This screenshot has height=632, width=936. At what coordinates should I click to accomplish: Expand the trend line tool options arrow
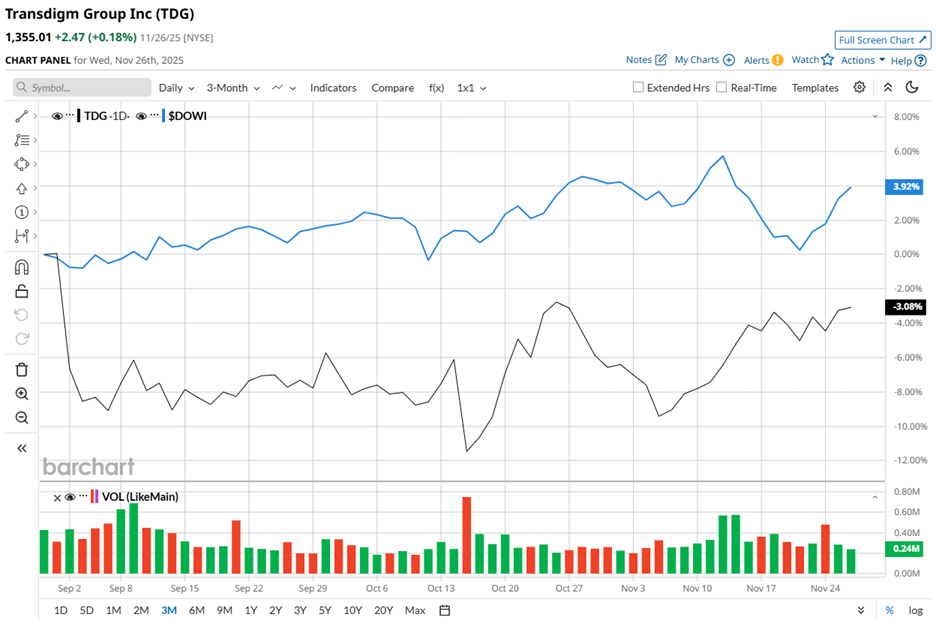tap(35, 116)
